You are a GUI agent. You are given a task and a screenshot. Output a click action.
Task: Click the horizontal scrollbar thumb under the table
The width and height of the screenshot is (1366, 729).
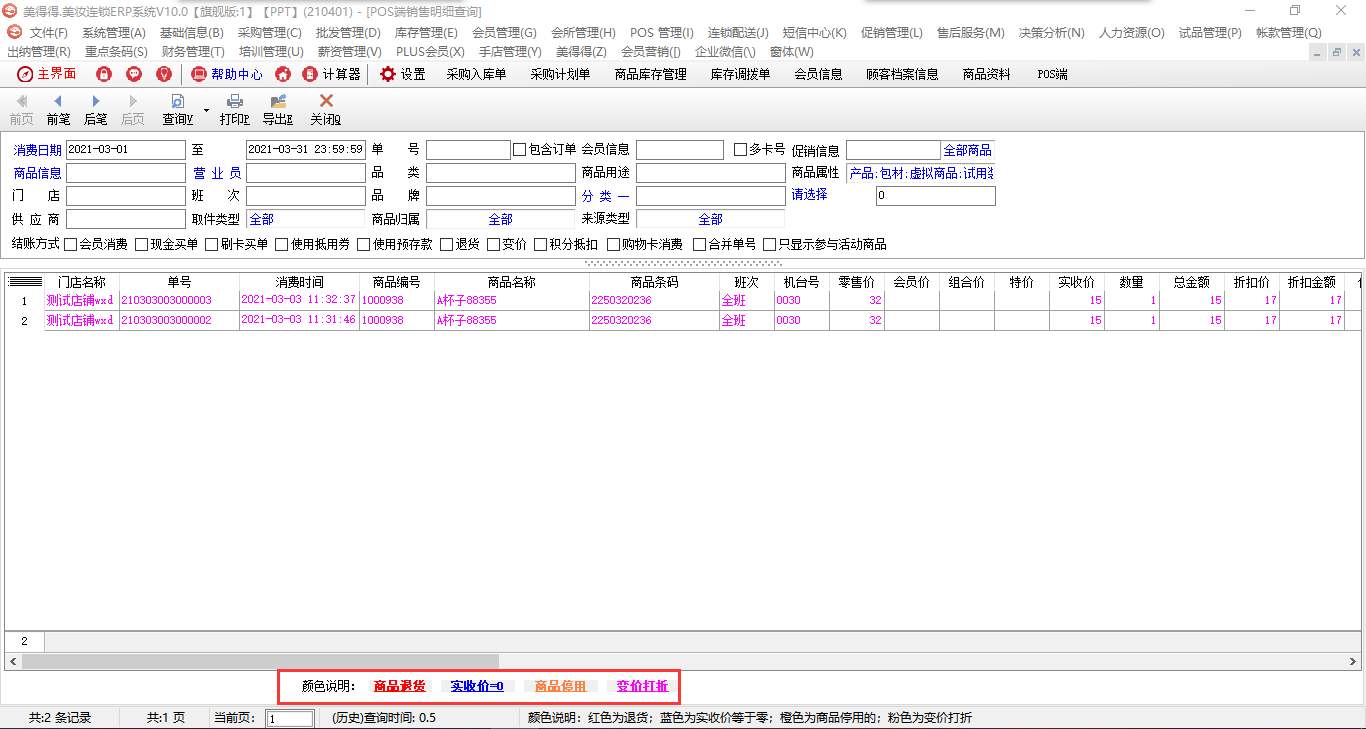(260, 661)
